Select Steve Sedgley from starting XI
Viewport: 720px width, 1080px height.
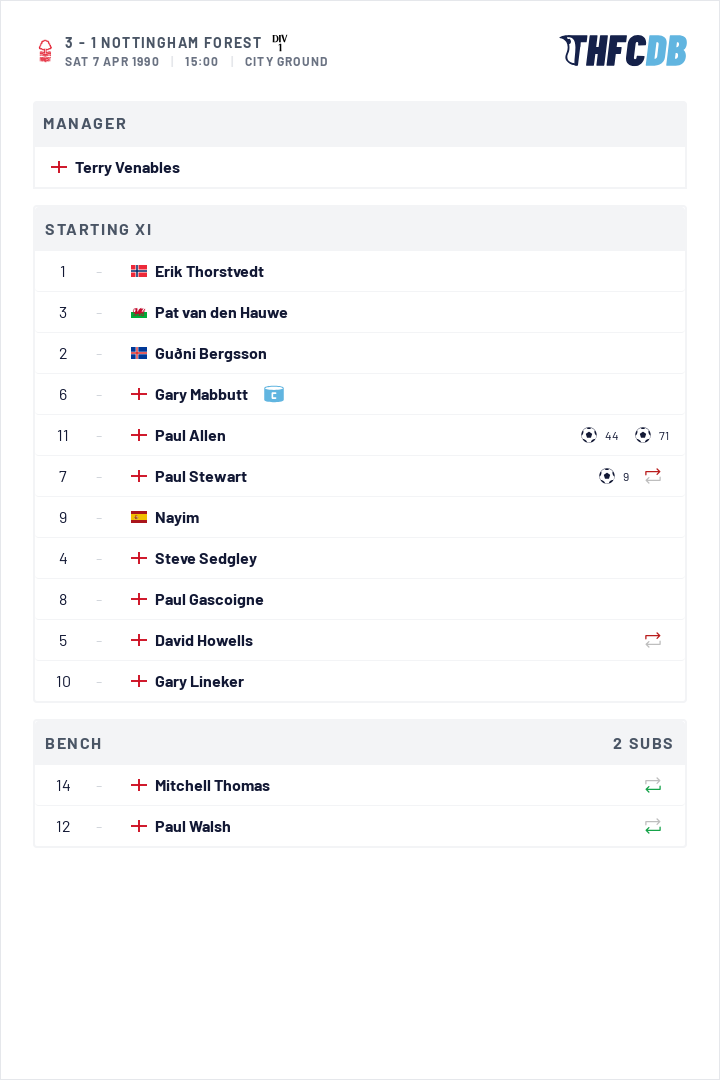(x=360, y=559)
